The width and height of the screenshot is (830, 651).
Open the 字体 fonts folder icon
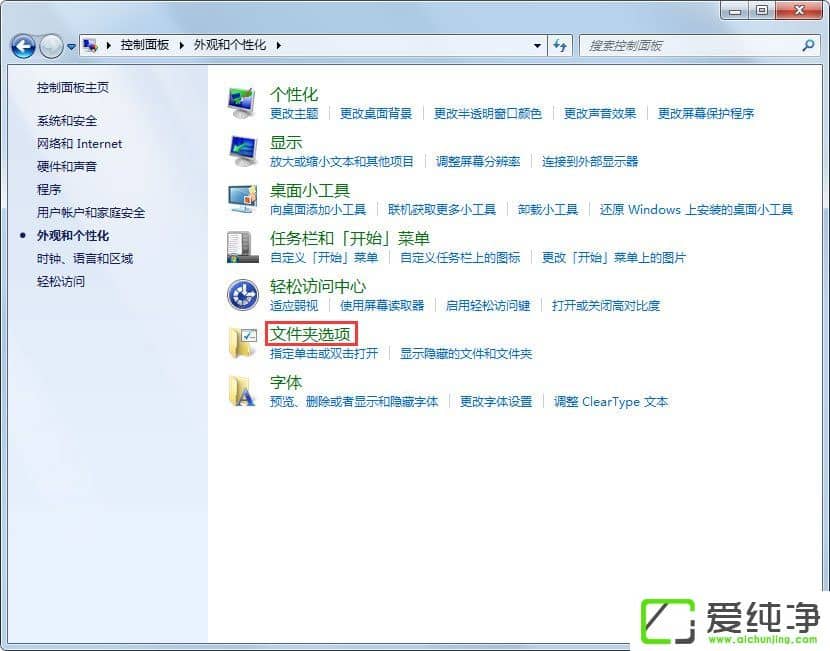coord(242,390)
